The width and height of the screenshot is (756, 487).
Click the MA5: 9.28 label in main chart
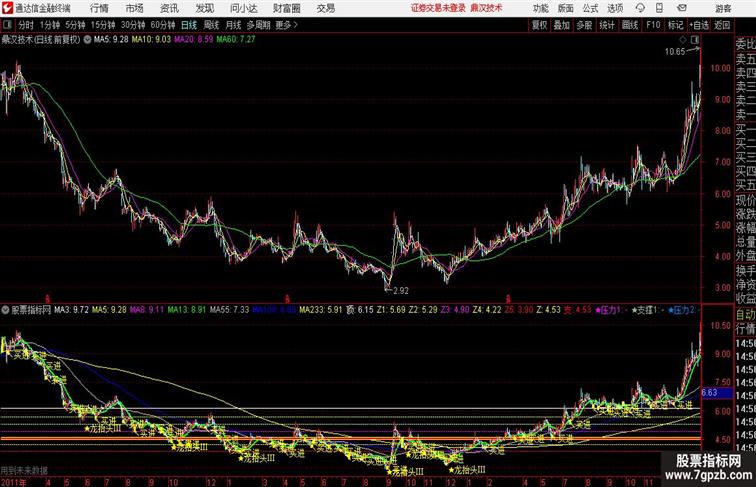111,40
